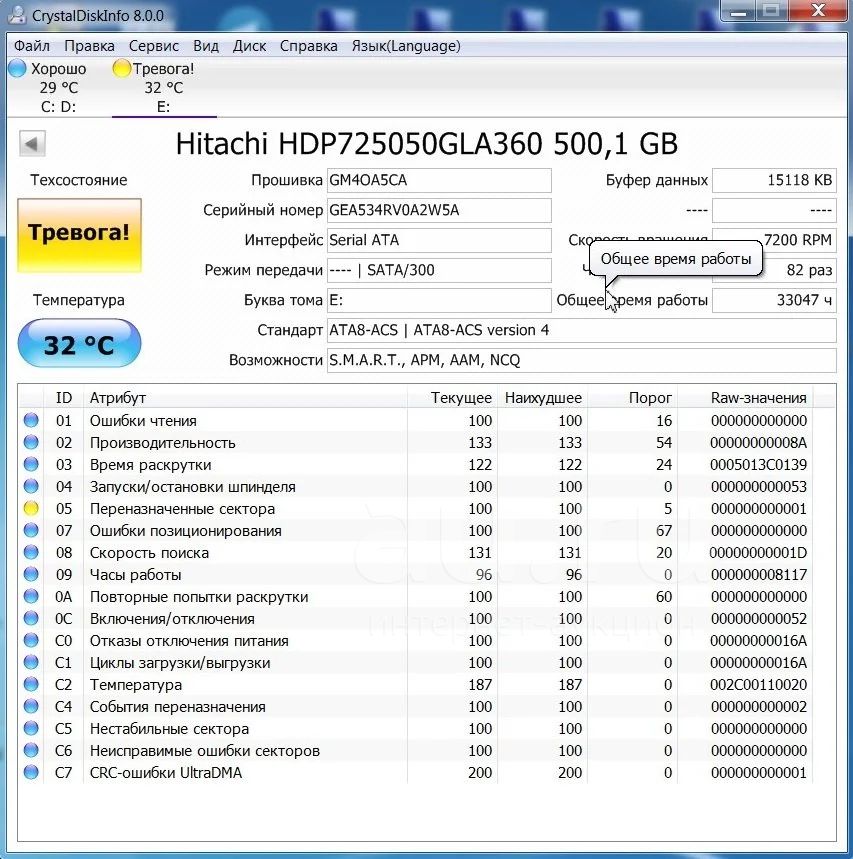853x859 pixels.
Task: Open the Язык(Language) menu
Action: [x=405, y=46]
